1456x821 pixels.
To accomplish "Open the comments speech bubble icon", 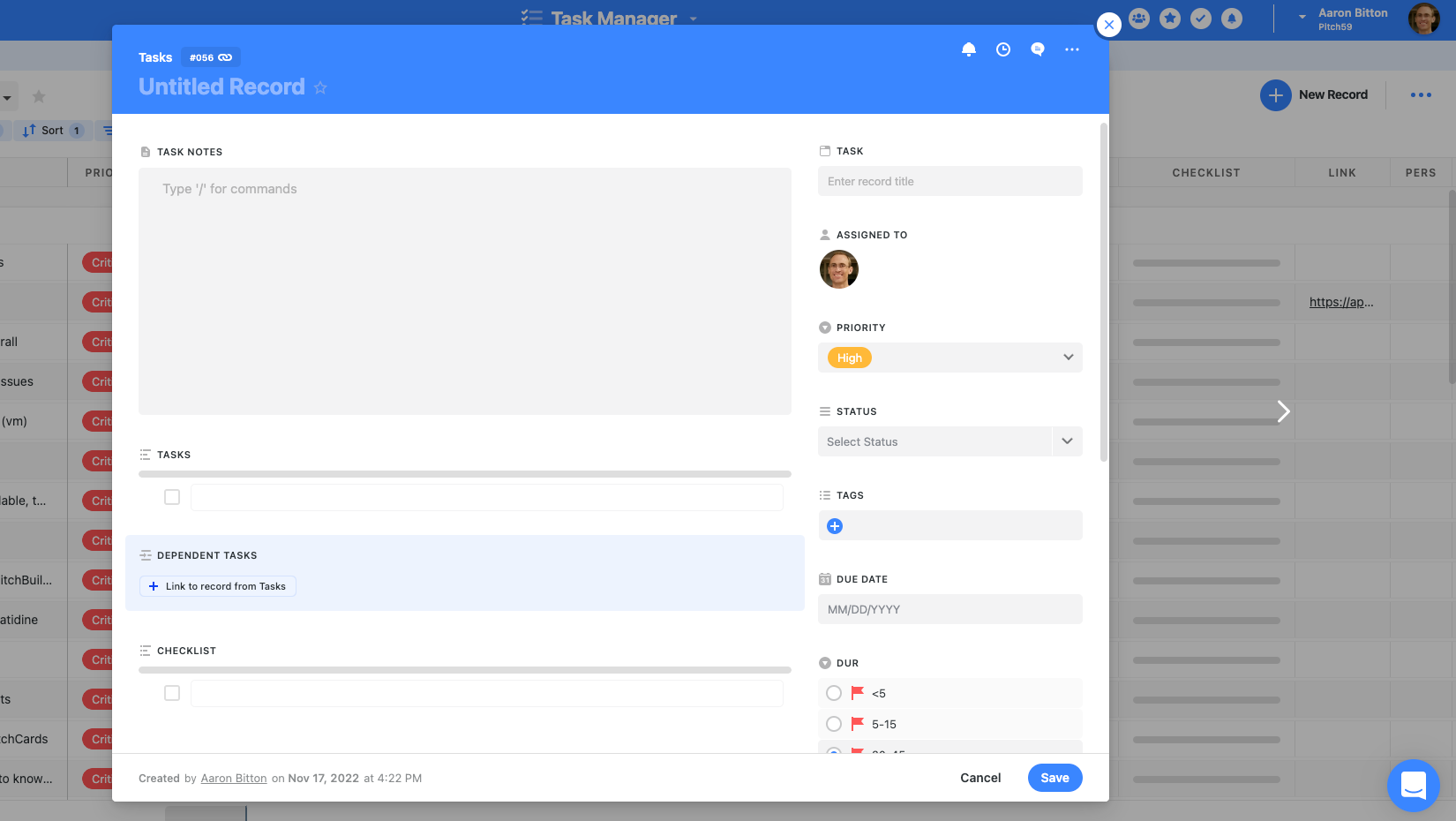I will [1037, 49].
